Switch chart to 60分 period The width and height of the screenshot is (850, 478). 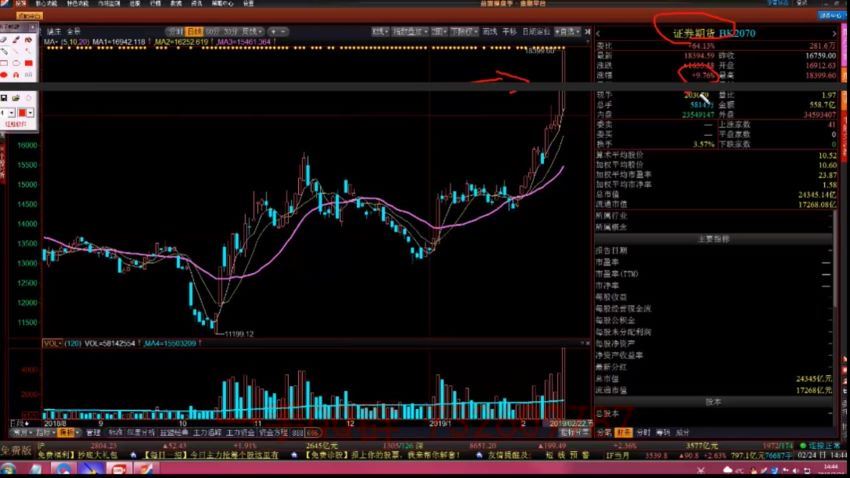pyautogui.click(x=212, y=31)
